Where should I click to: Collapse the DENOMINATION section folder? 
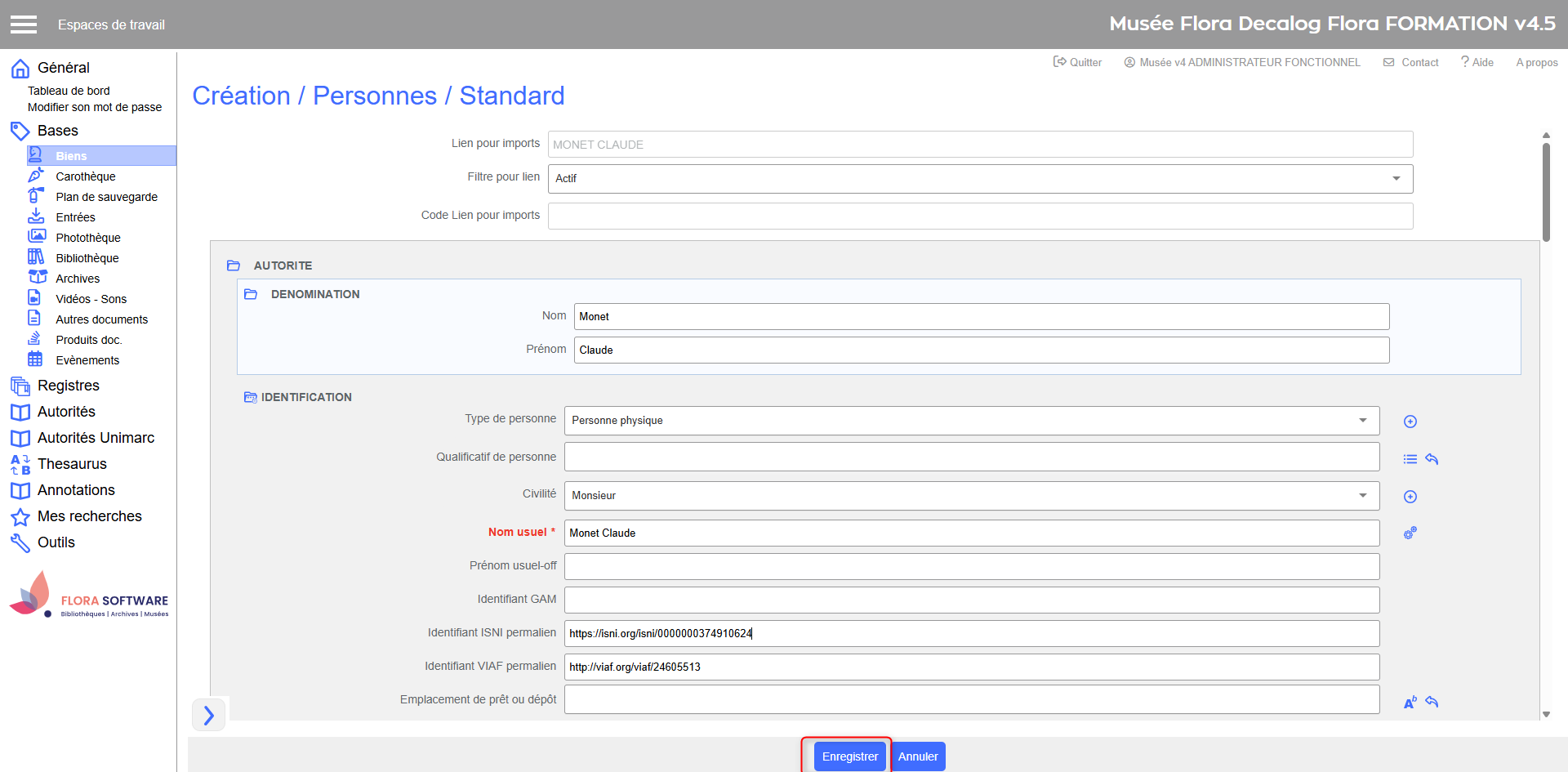click(x=251, y=294)
